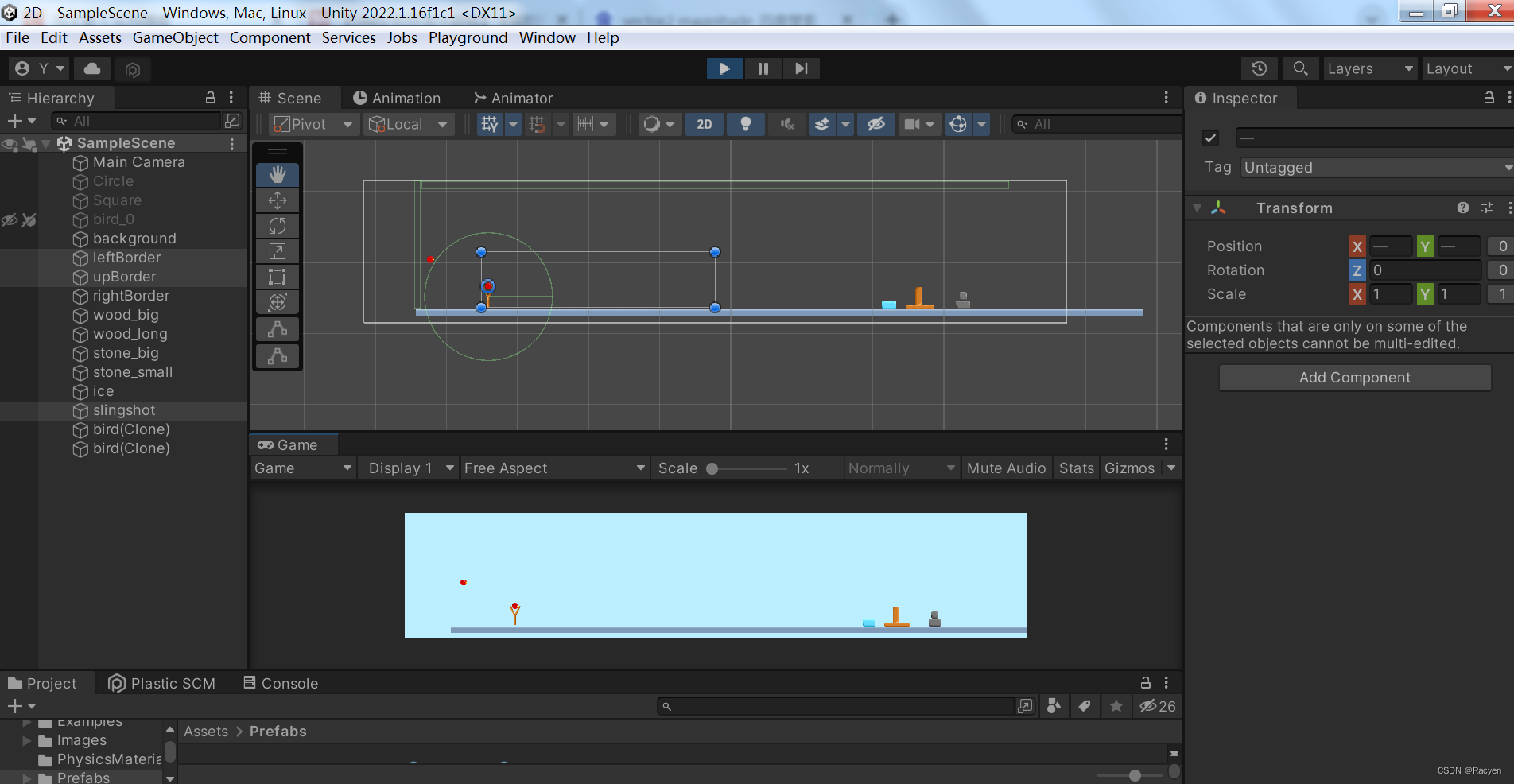Switch to the Console tab
Image resolution: width=1514 pixels, height=784 pixels.
[281, 684]
